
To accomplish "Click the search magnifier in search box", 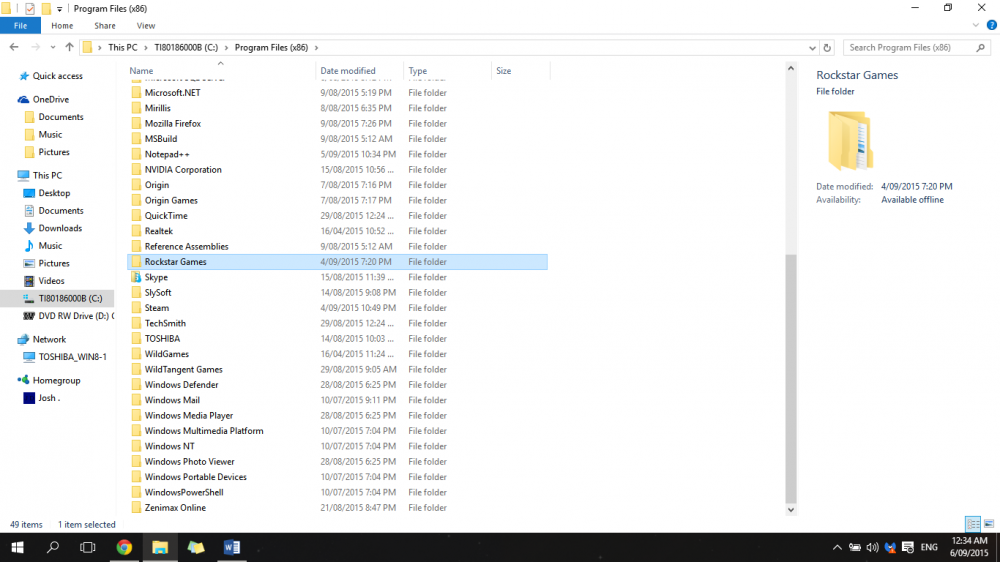I will [980, 48].
